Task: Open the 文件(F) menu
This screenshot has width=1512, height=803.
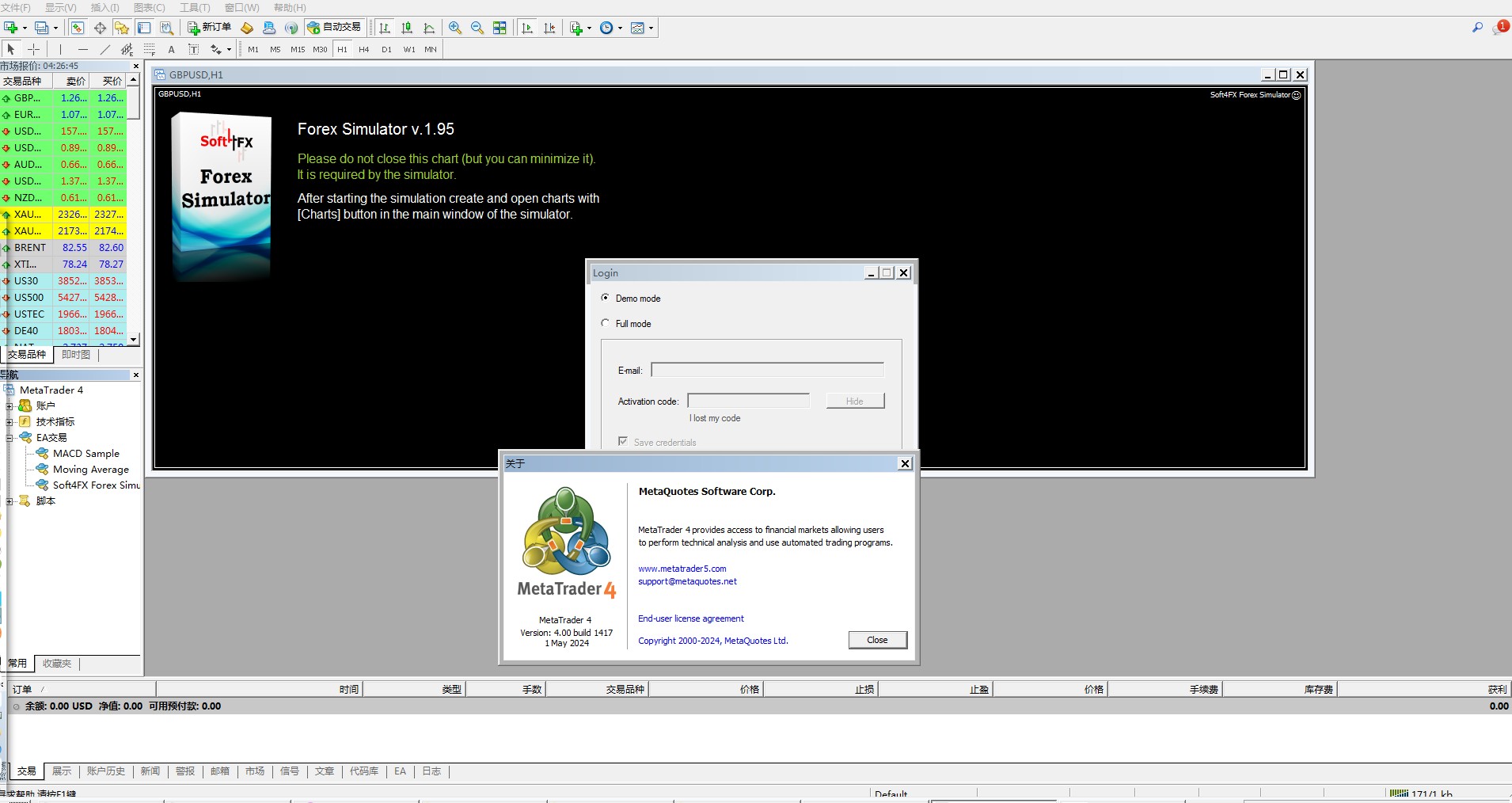Action: pos(16,7)
